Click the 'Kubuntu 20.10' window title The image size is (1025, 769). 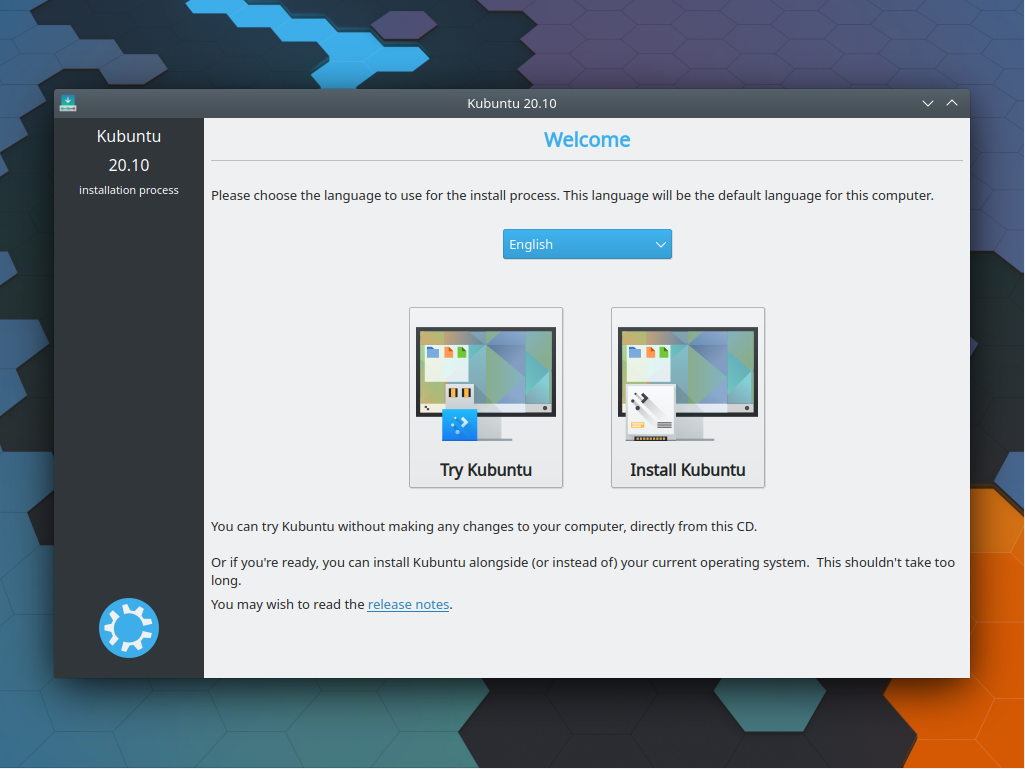pyautogui.click(x=512, y=103)
